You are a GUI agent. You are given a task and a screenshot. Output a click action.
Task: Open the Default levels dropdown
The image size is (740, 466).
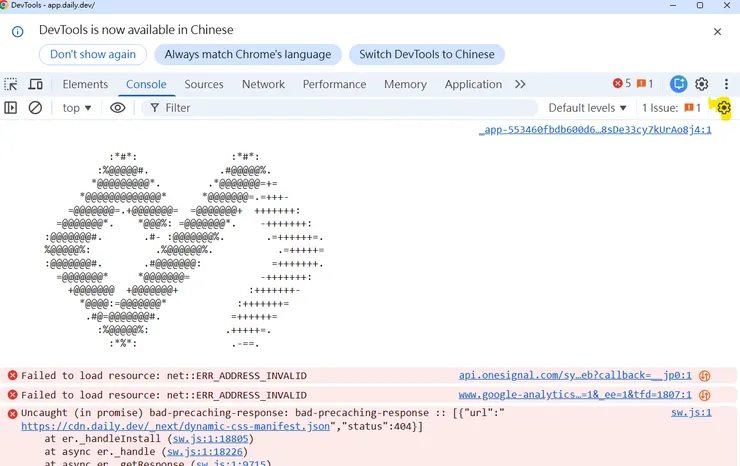click(587, 108)
